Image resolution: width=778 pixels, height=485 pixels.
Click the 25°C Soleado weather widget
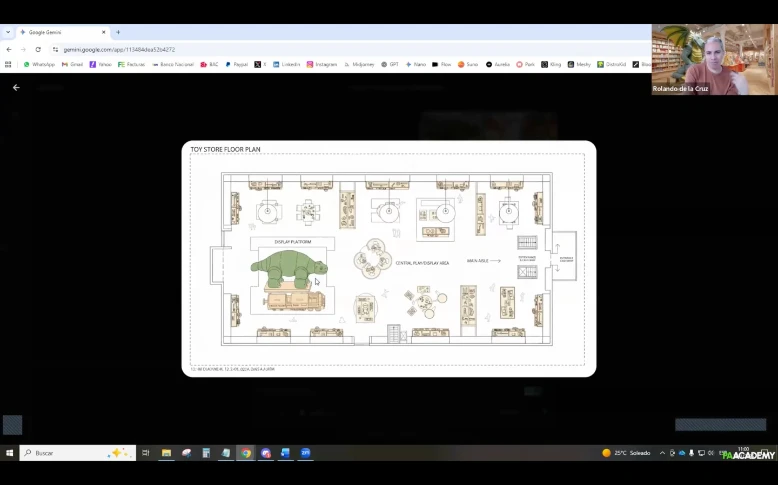coord(626,453)
